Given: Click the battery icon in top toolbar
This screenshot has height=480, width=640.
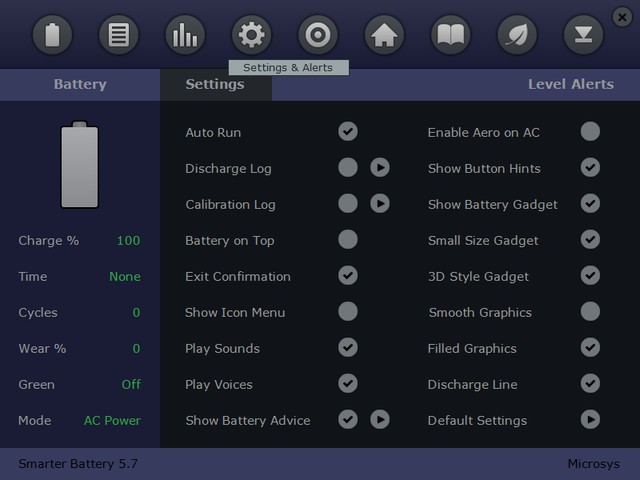Looking at the screenshot, I should coord(53,36).
